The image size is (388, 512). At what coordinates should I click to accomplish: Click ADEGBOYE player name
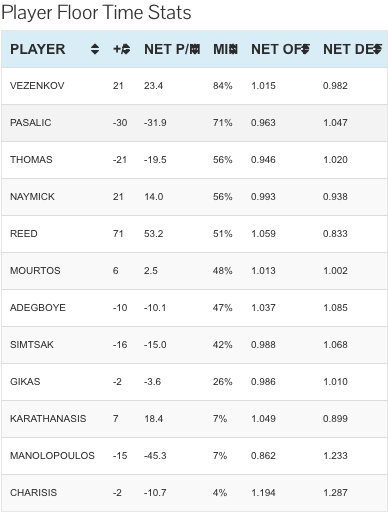point(38,308)
